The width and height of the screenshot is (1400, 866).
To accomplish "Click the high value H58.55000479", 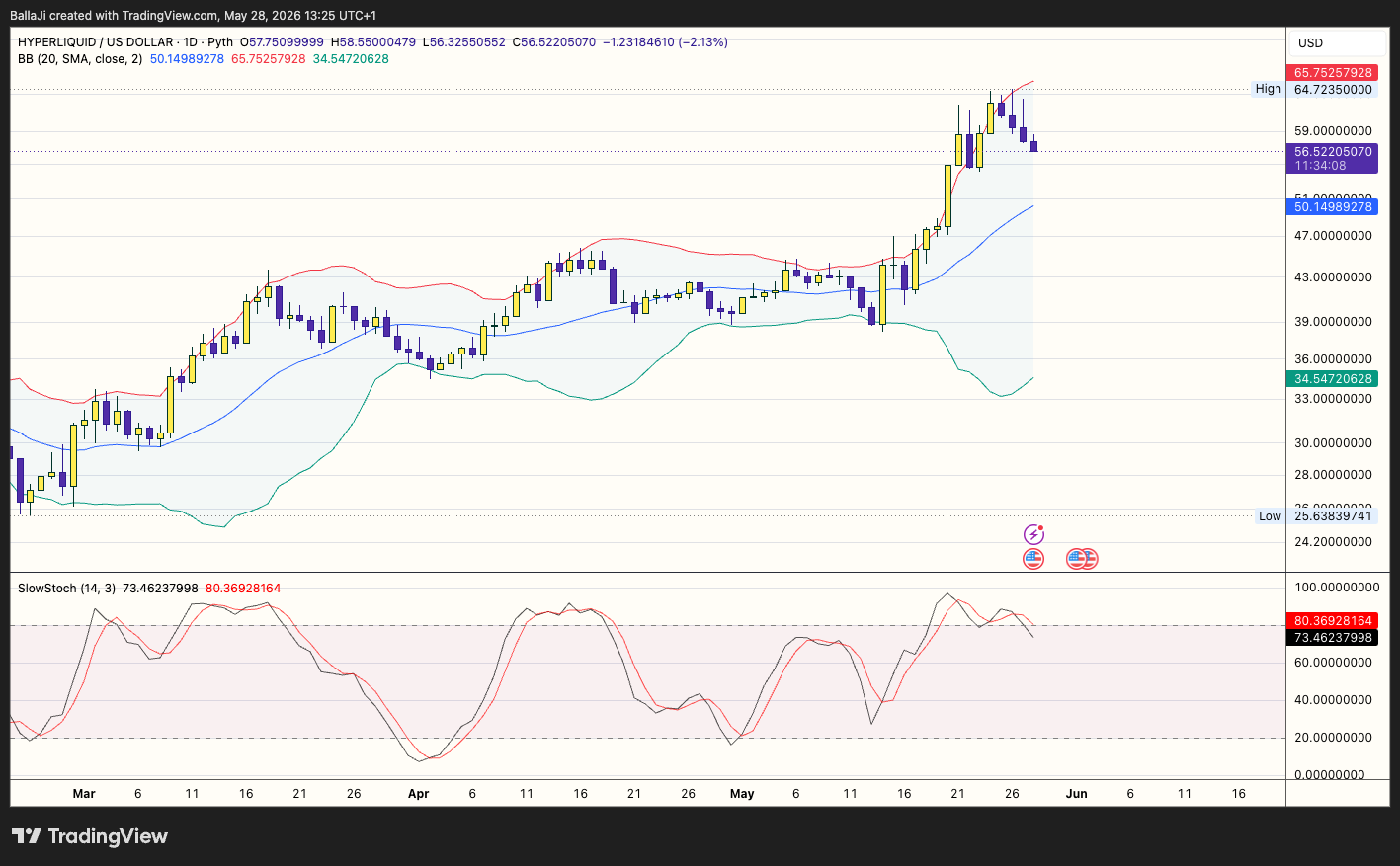I will click(x=373, y=42).
